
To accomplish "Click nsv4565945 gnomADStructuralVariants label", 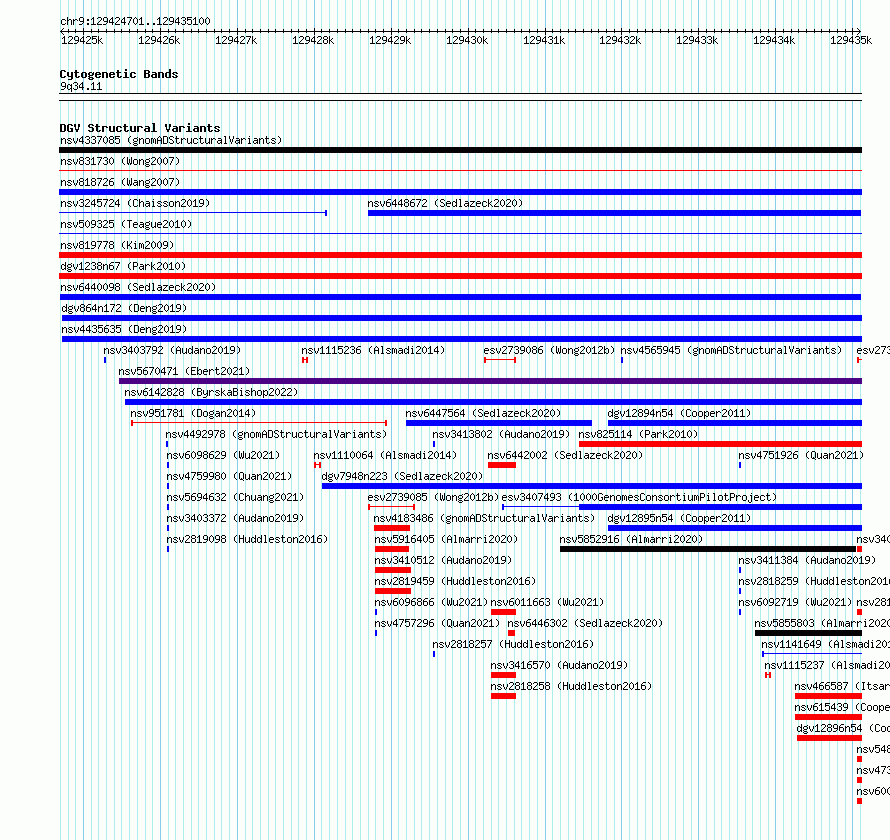I will pos(731,350).
